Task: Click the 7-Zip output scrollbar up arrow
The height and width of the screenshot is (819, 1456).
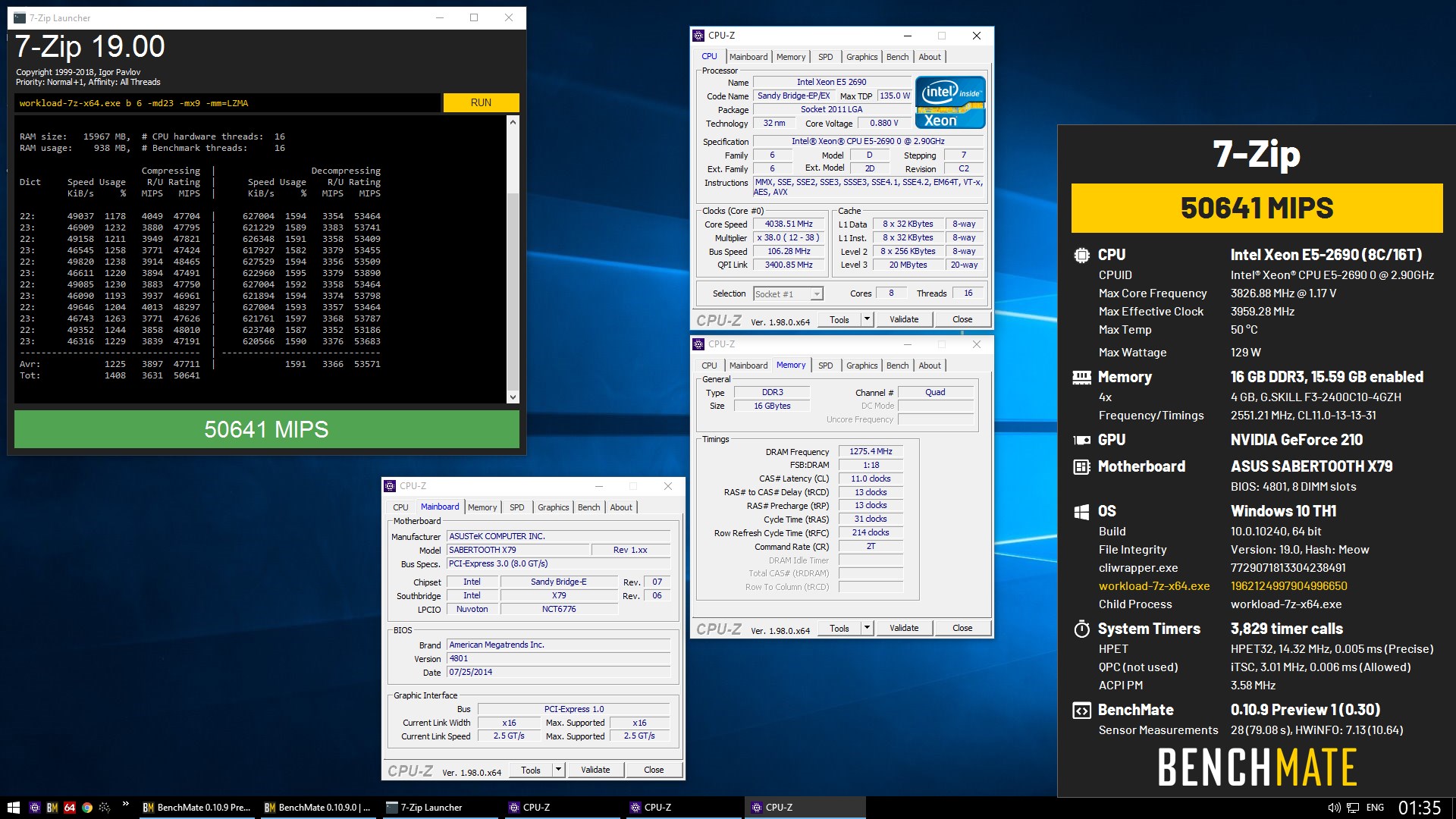Action: [x=513, y=122]
